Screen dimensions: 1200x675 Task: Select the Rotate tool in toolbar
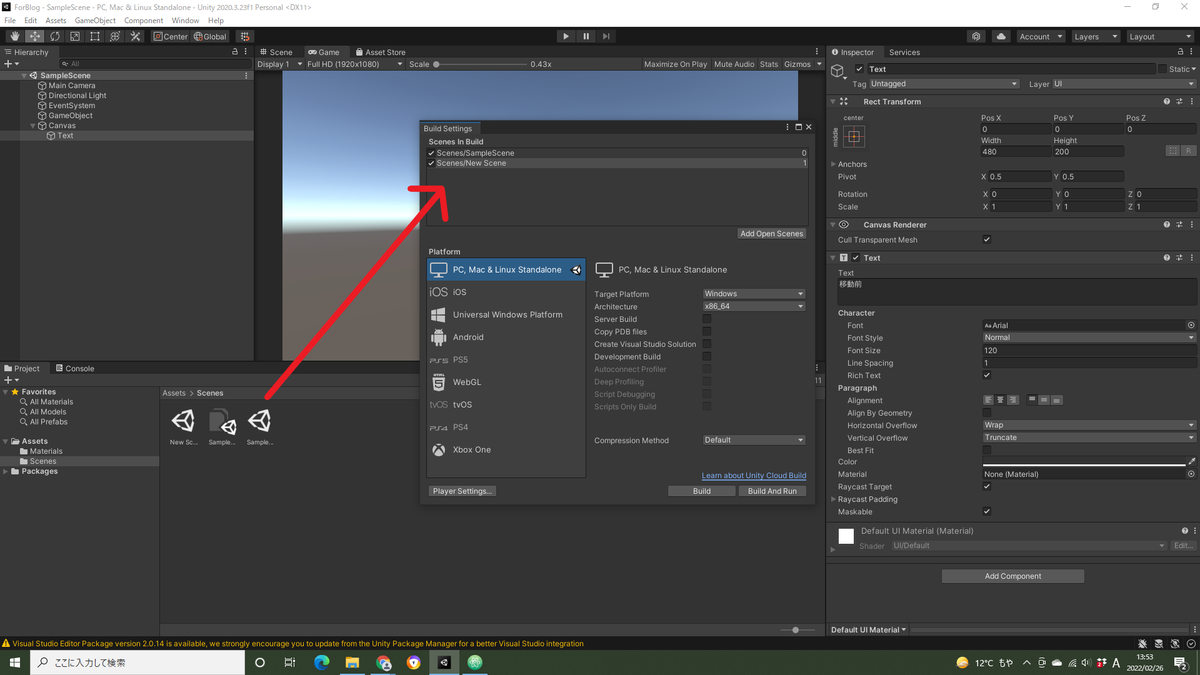tap(55, 36)
